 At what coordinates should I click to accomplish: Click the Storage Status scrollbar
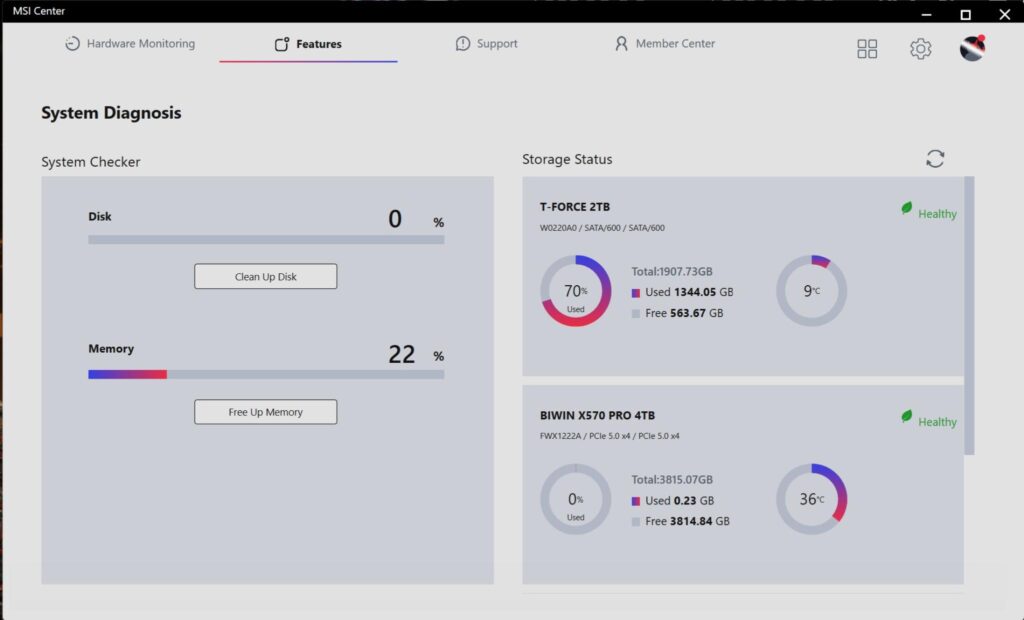(x=969, y=315)
